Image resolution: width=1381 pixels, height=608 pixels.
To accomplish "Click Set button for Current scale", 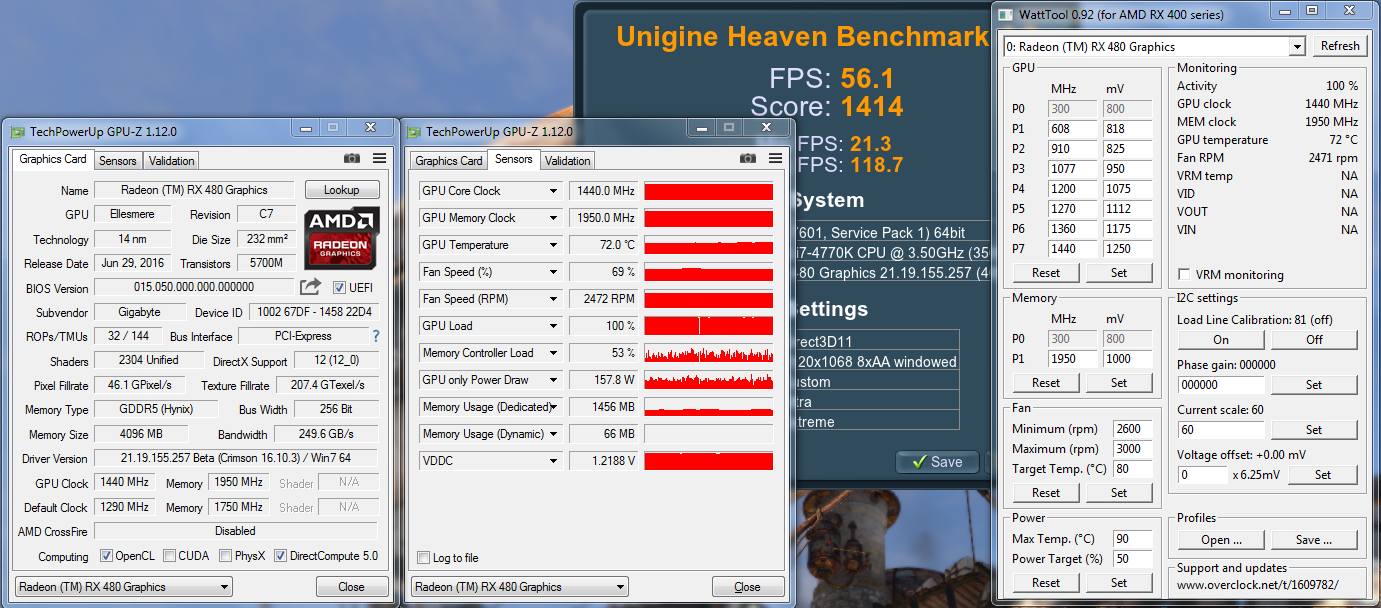I will click(1314, 429).
